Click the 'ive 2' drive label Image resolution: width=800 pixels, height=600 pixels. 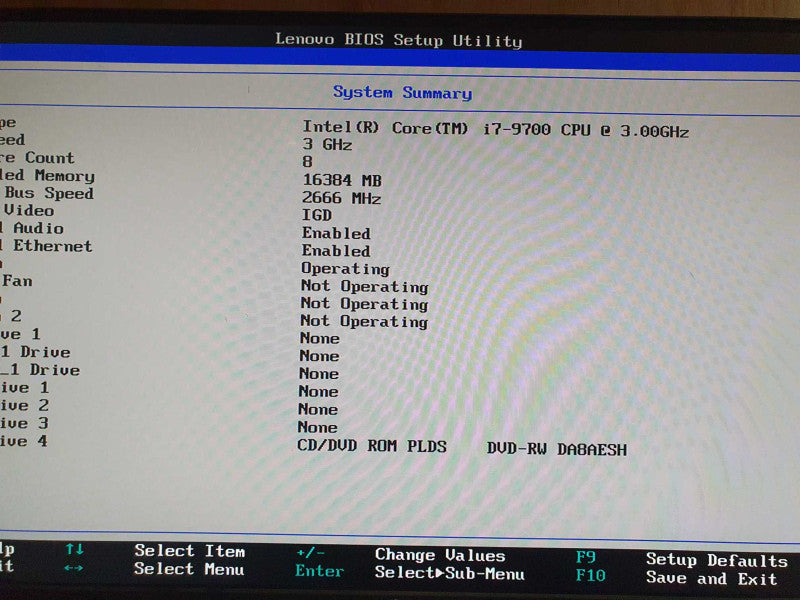click(24, 405)
